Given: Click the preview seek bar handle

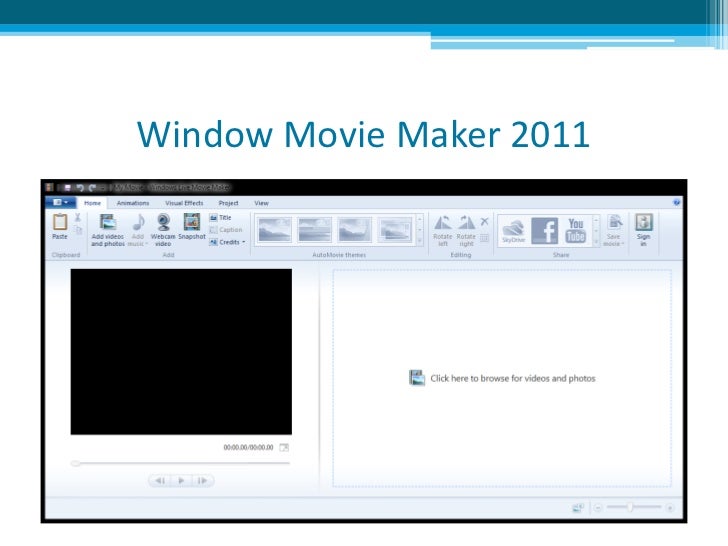Looking at the screenshot, I should coord(75,463).
